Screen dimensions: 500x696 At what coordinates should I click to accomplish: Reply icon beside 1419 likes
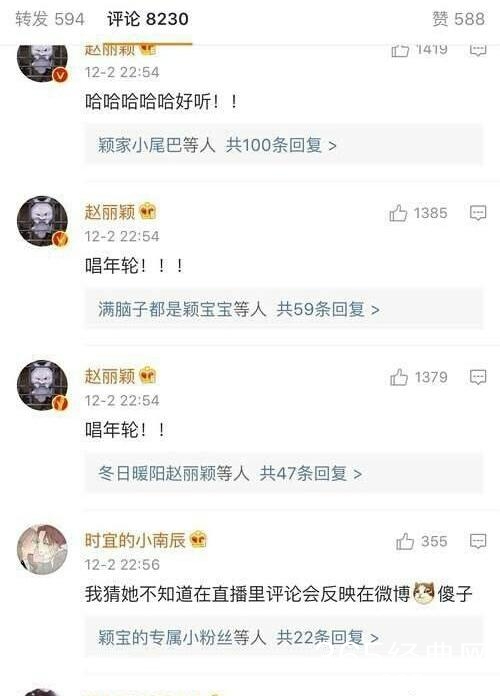click(478, 50)
